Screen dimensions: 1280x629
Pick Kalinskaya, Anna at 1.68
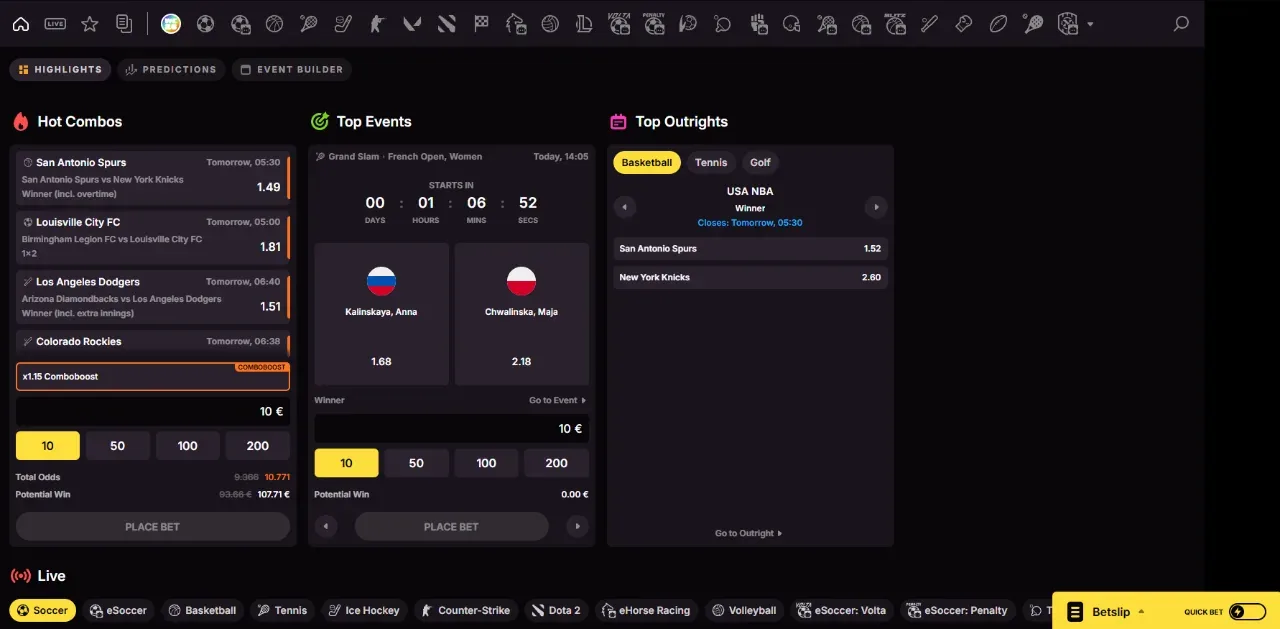coord(382,314)
